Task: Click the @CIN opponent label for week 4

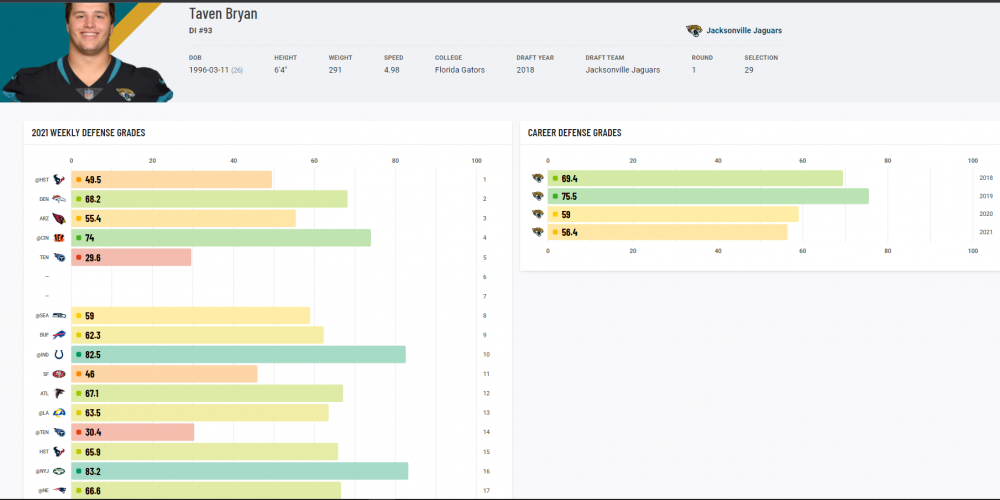Action: pos(42,239)
